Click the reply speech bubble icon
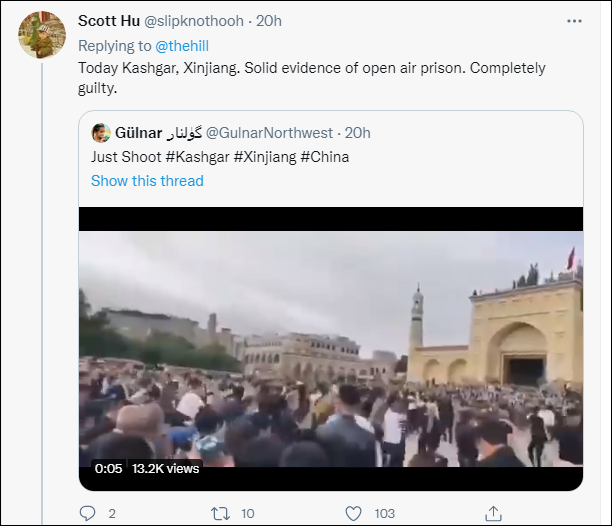The width and height of the screenshot is (612, 526). tap(87, 513)
